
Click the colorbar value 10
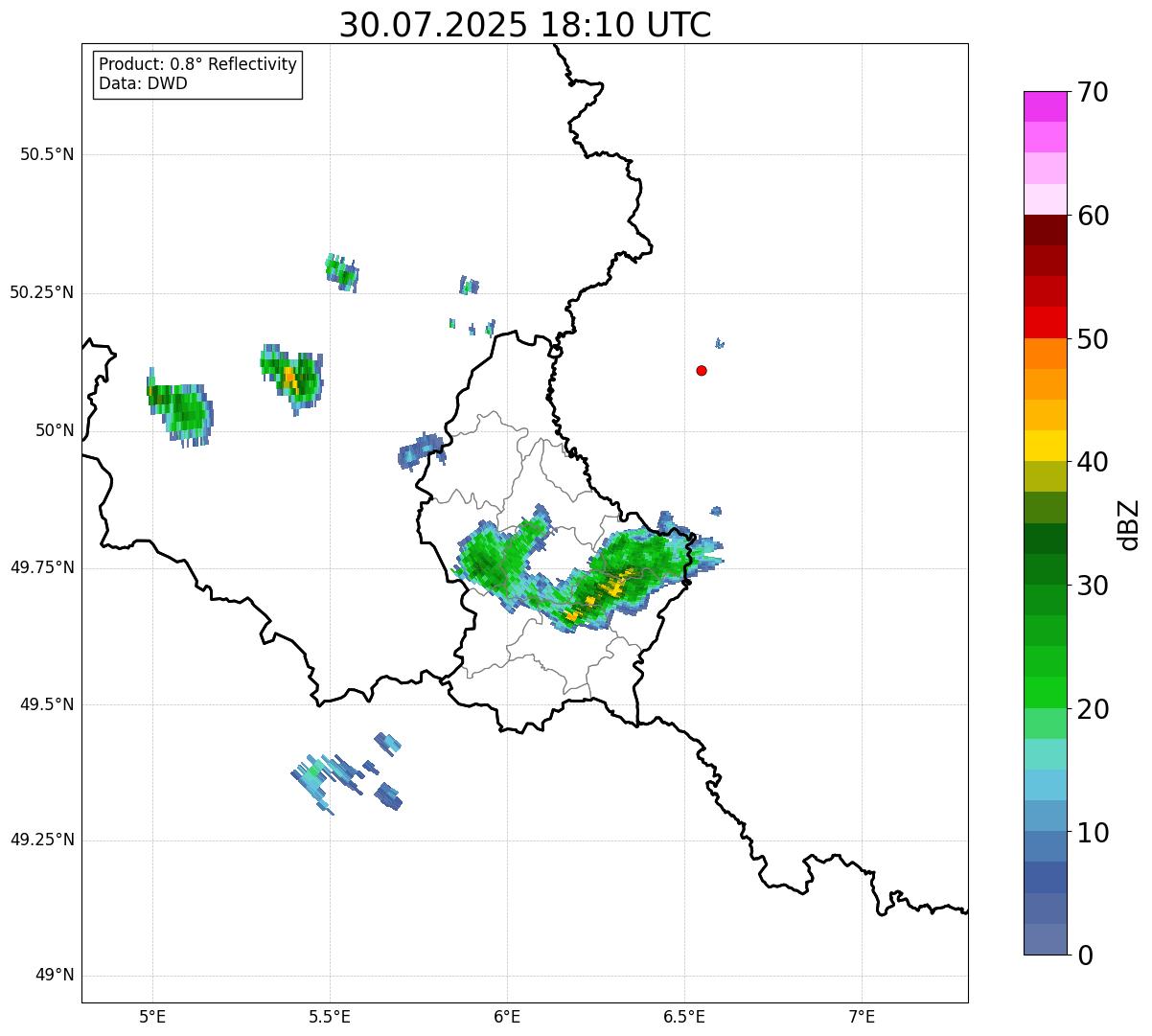pos(1093,832)
